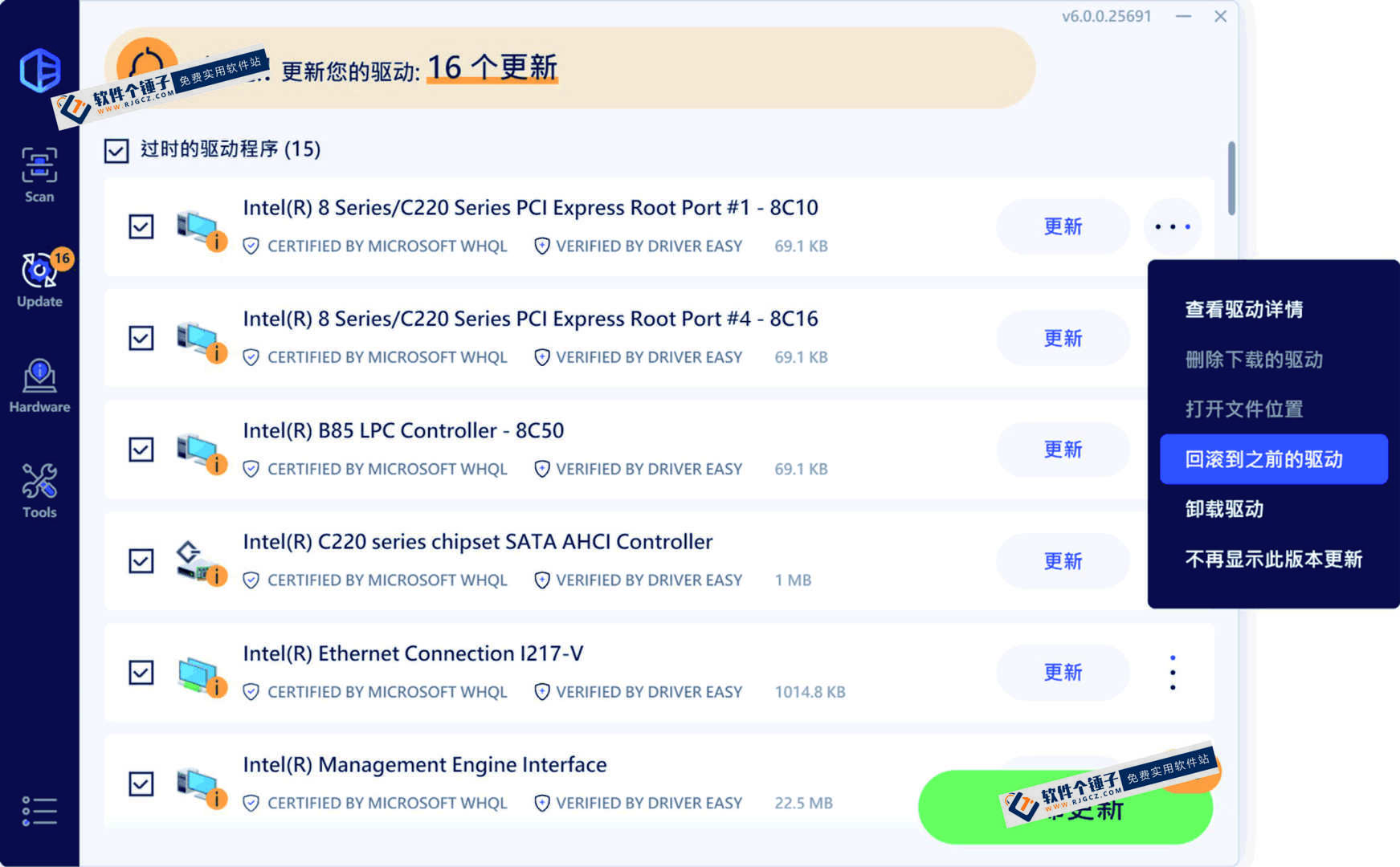
Task: Click WHQL shield icon on B85 LPC row
Action: 251,469
